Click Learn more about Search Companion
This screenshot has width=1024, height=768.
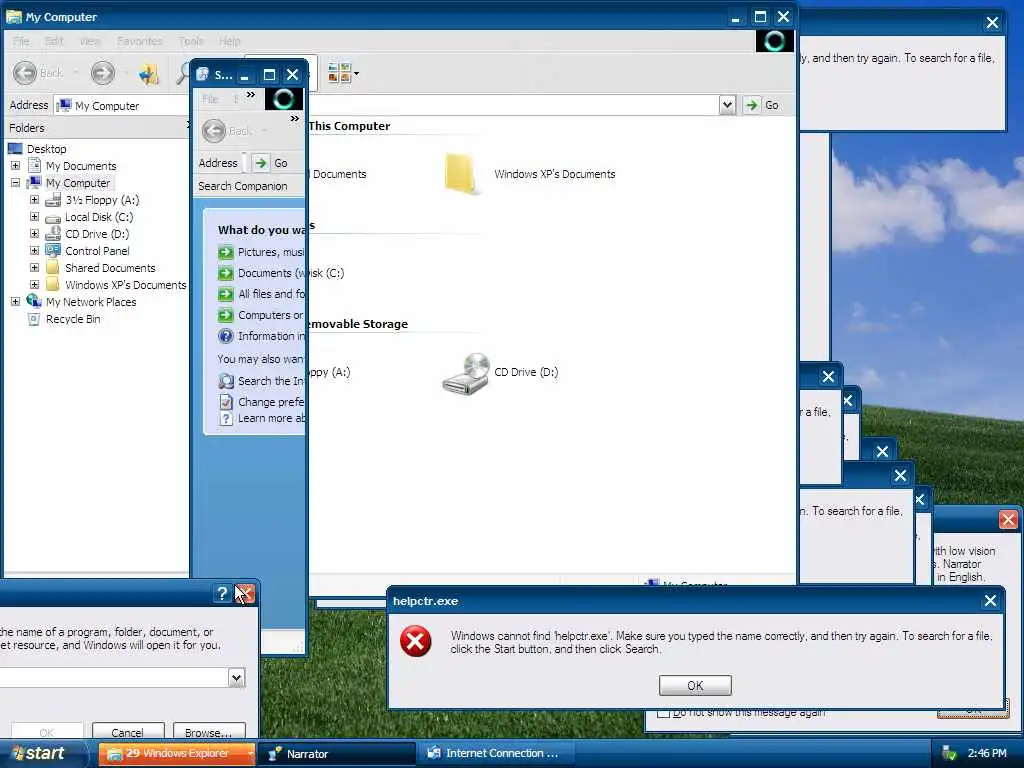tap(261, 418)
